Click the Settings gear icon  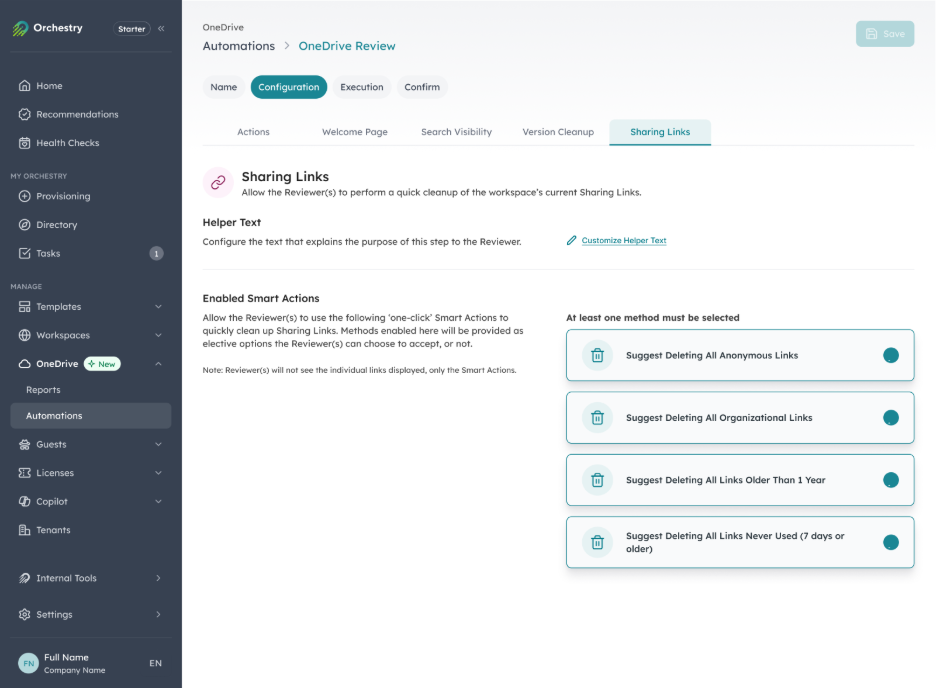click(24, 614)
